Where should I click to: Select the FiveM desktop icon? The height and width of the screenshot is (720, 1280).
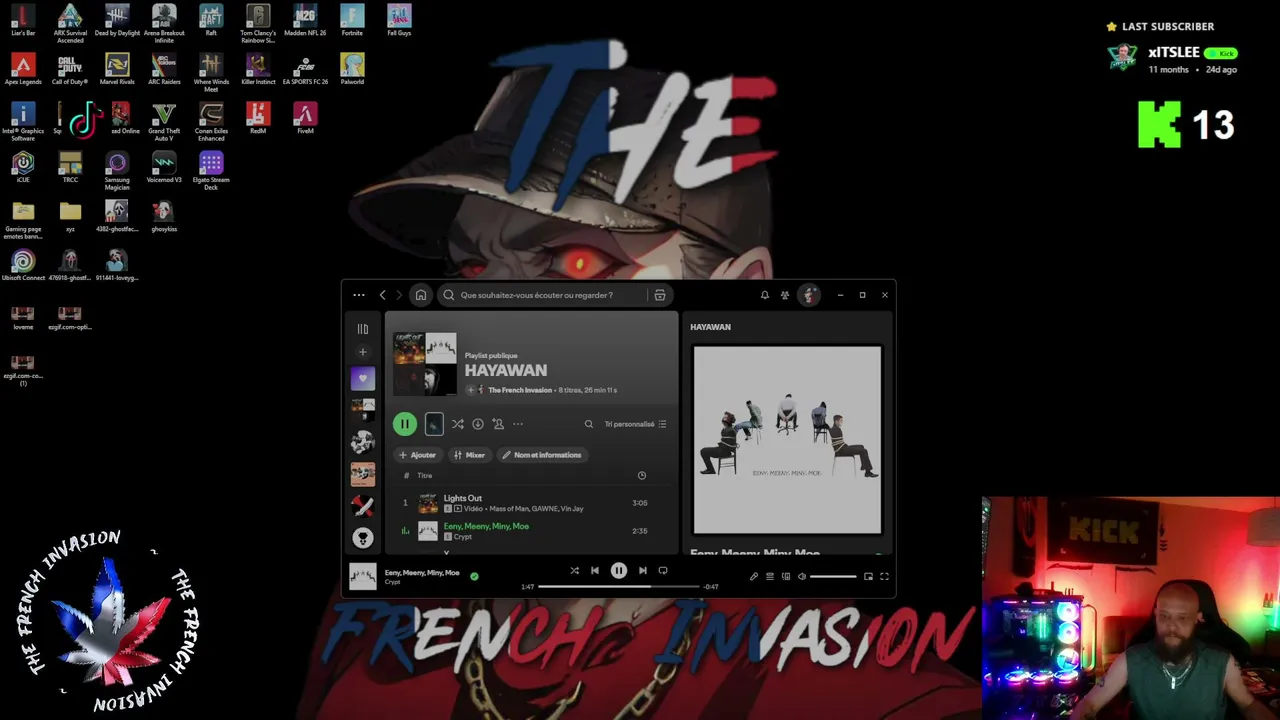(305, 119)
